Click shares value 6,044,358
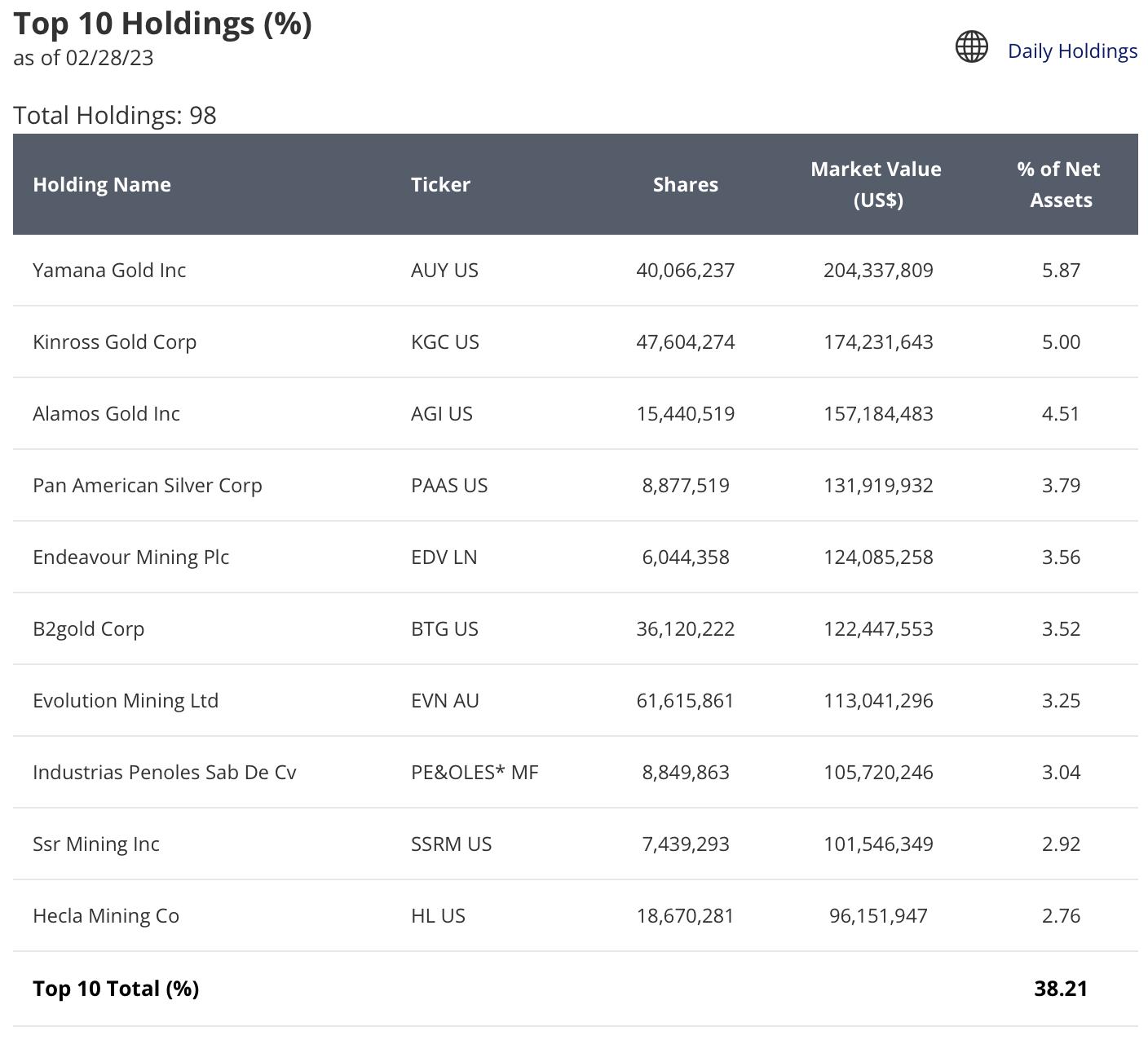1148x1040 pixels. click(686, 557)
